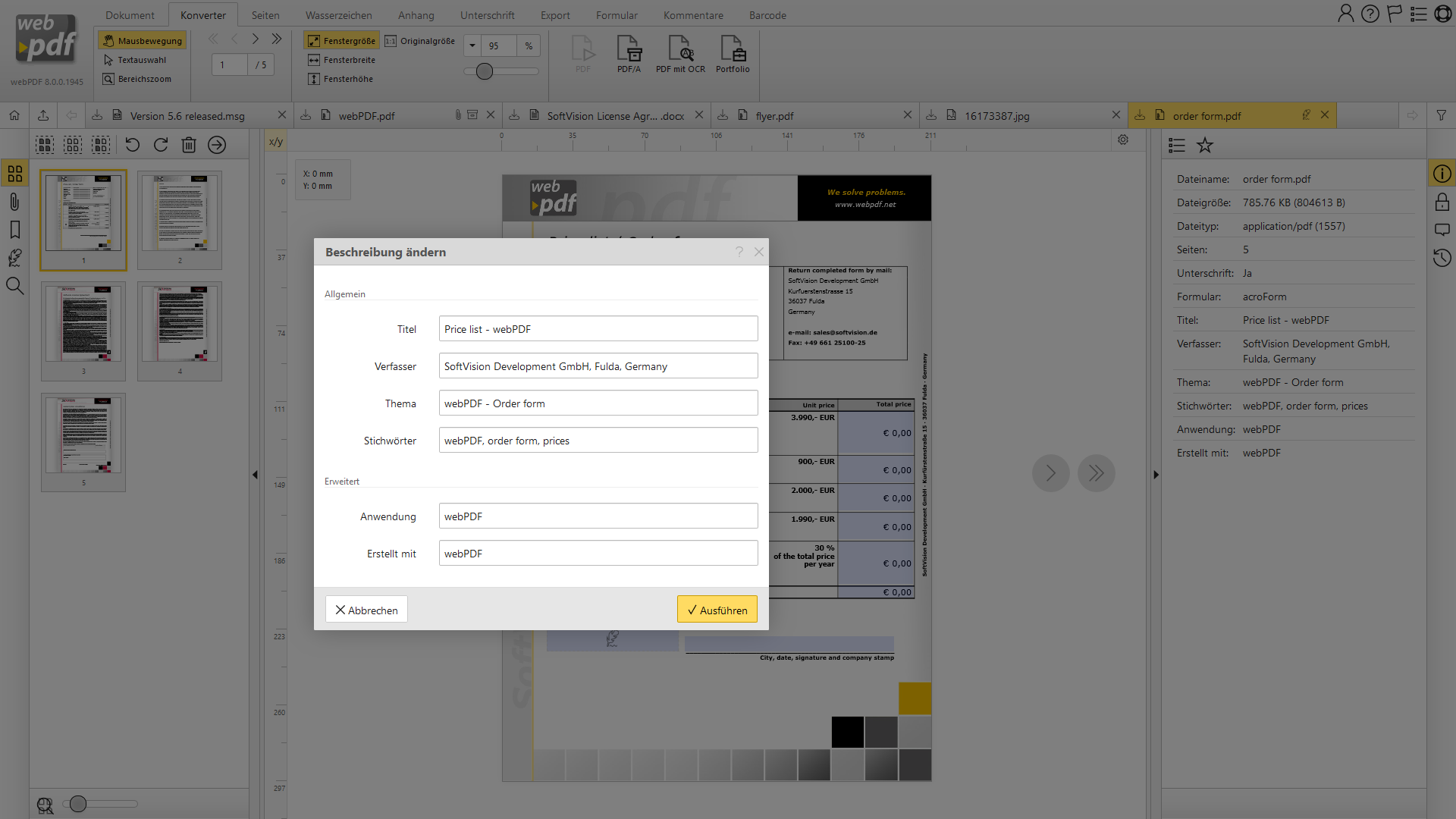Rotate pages counterclockwise icon

pyautogui.click(x=133, y=145)
